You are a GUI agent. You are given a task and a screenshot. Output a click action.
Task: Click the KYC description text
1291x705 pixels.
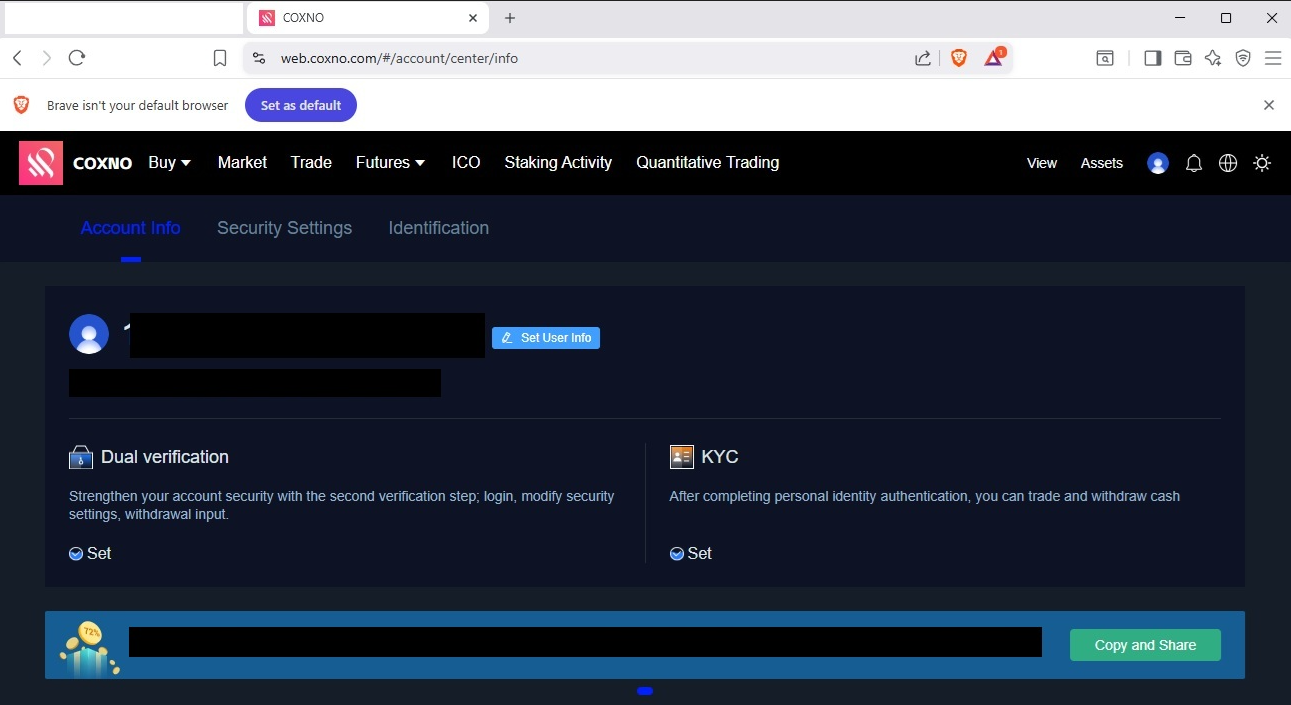(x=925, y=496)
